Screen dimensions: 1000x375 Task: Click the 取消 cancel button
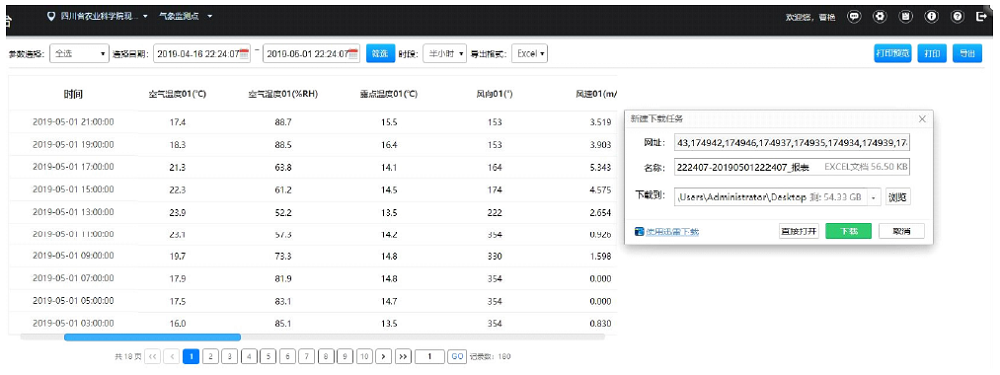tap(901, 232)
